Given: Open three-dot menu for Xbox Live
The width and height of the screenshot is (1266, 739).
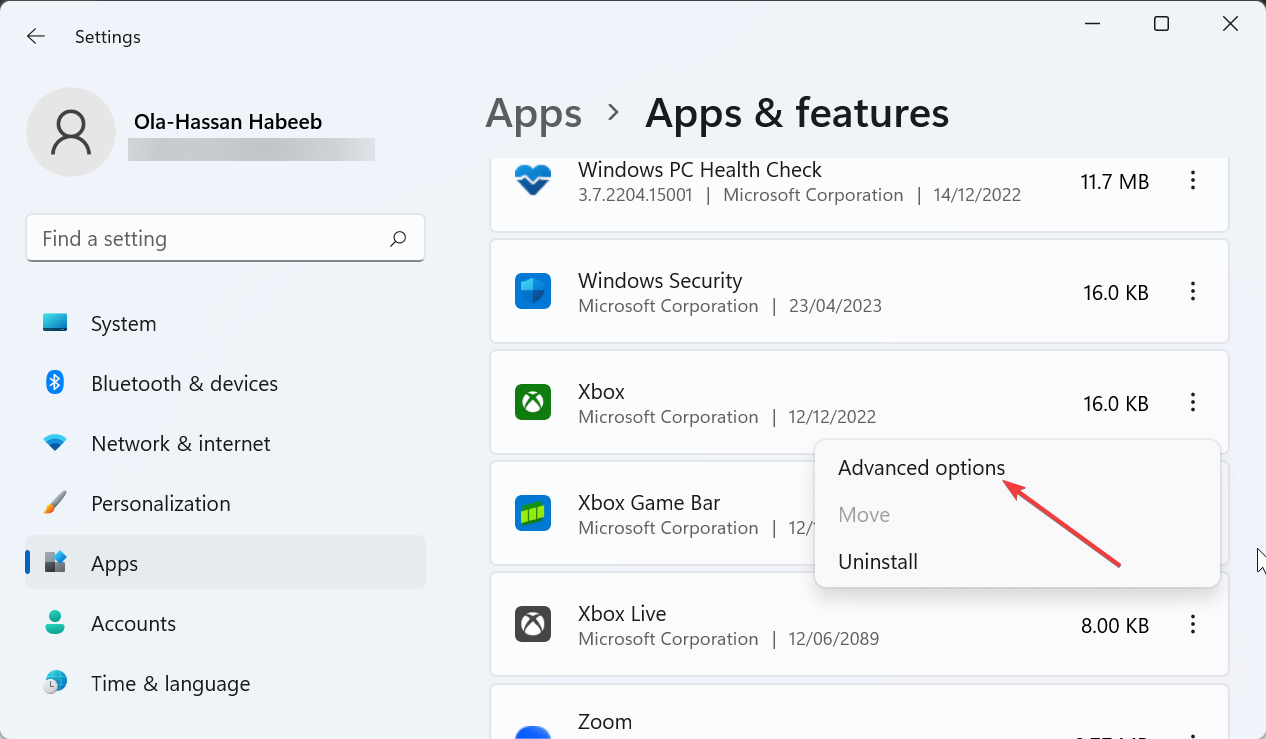Looking at the screenshot, I should click(x=1192, y=625).
